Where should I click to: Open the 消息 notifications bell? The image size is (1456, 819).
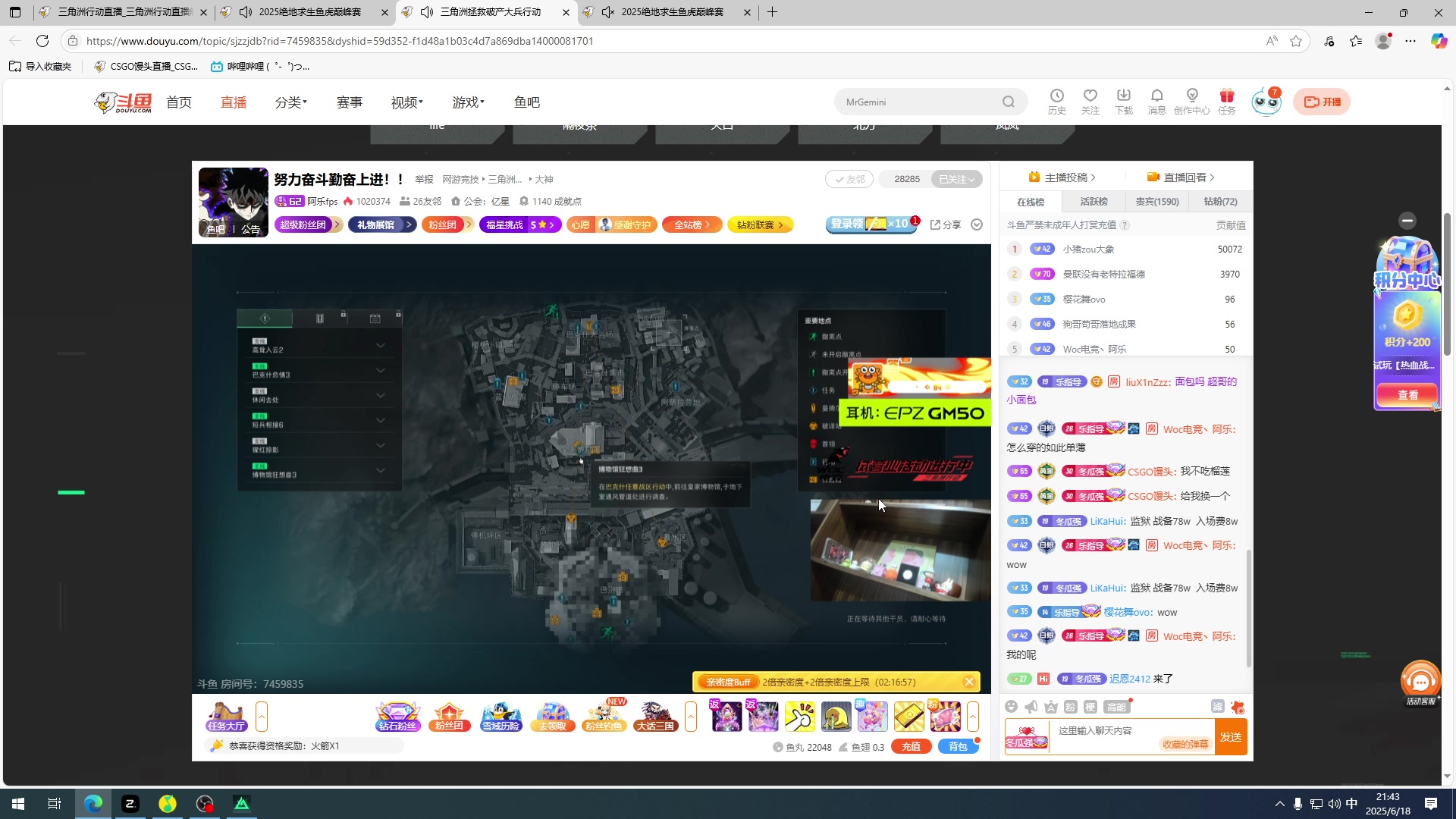pyautogui.click(x=1156, y=101)
